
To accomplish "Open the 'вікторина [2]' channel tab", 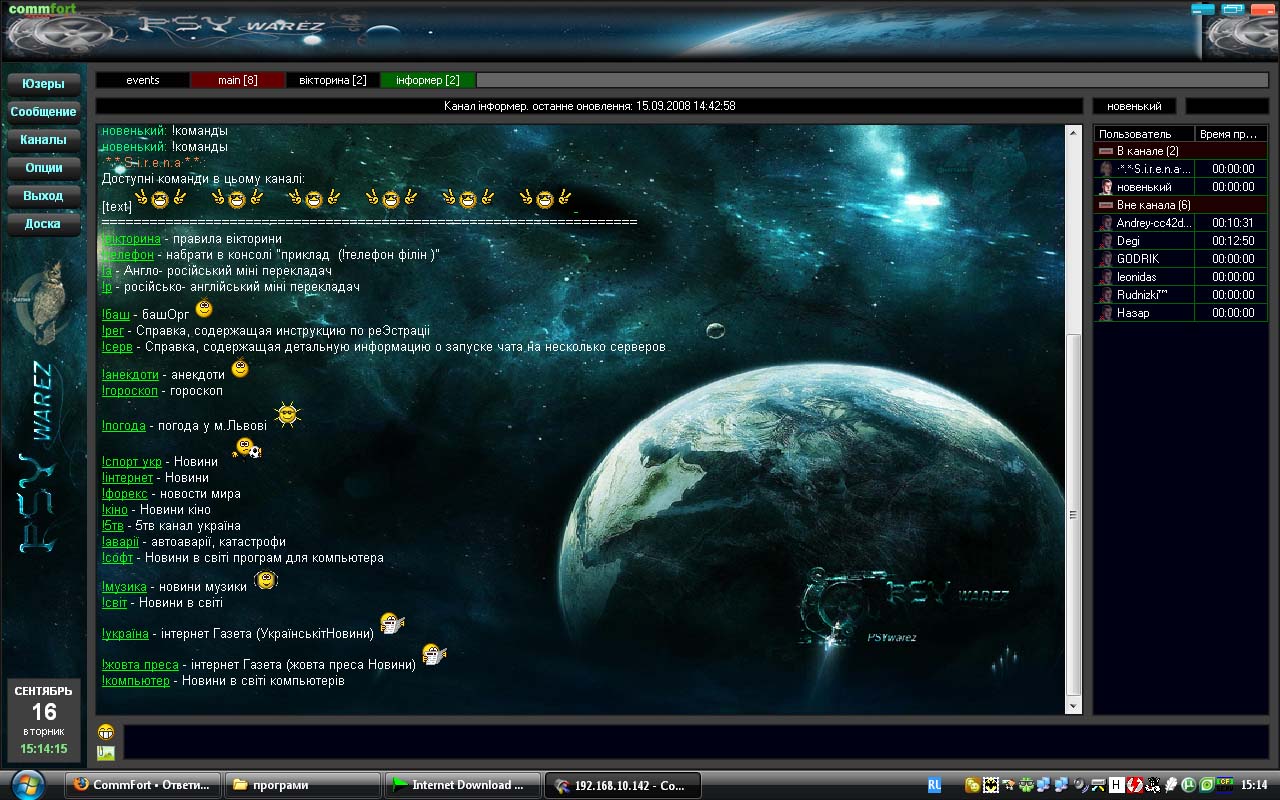I will coord(333,80).
